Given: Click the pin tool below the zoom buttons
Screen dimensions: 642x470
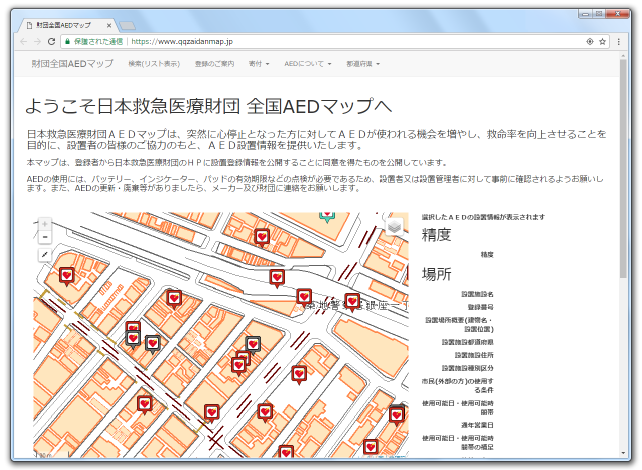Looking at the screenshot, I should point(44,255).
